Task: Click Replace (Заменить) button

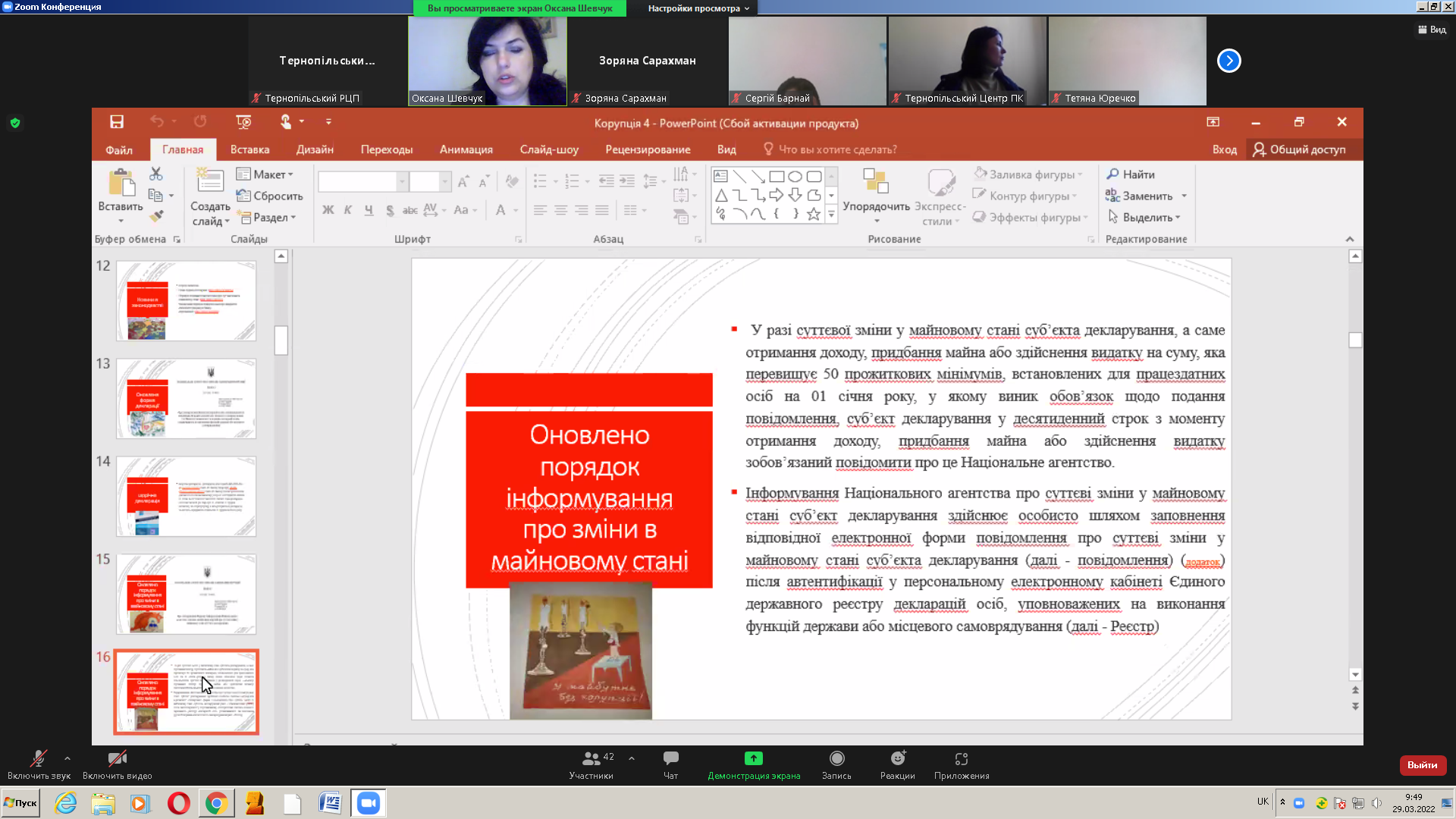Action: [x=1140, y=196]
